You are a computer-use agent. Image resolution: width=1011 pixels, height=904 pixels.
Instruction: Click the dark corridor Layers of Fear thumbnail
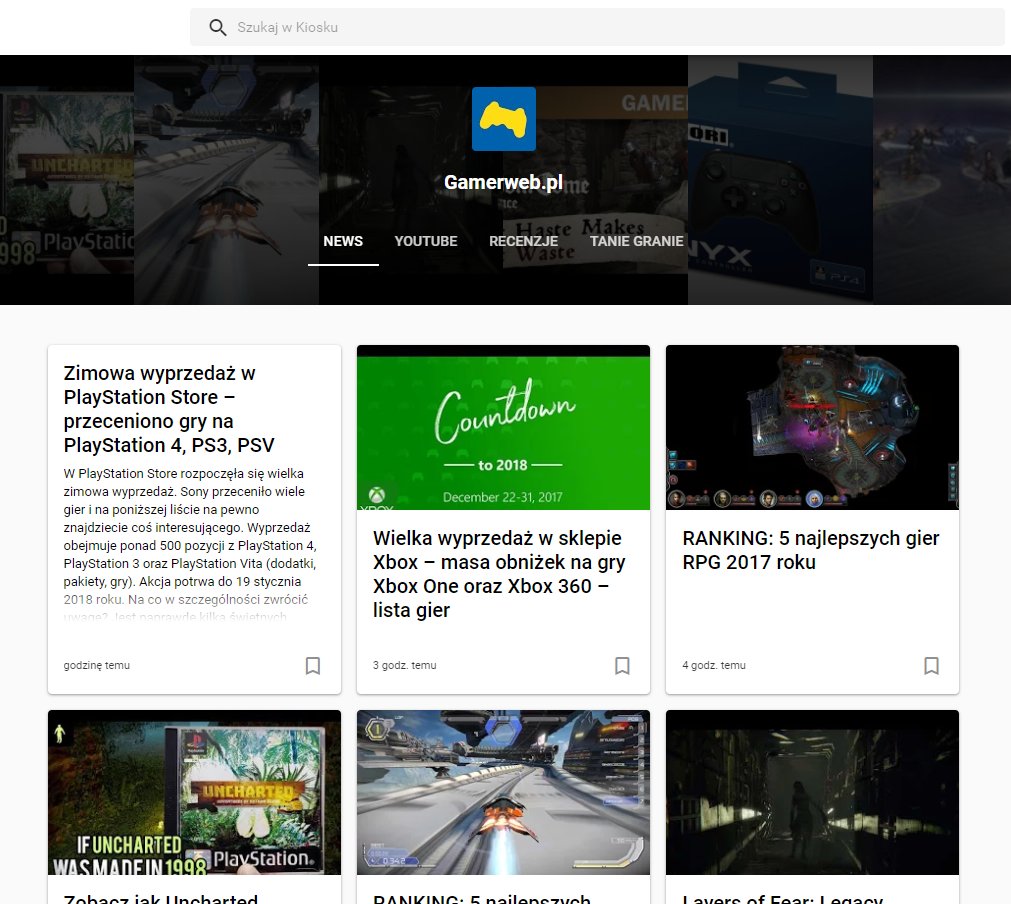tap(812, 792)
